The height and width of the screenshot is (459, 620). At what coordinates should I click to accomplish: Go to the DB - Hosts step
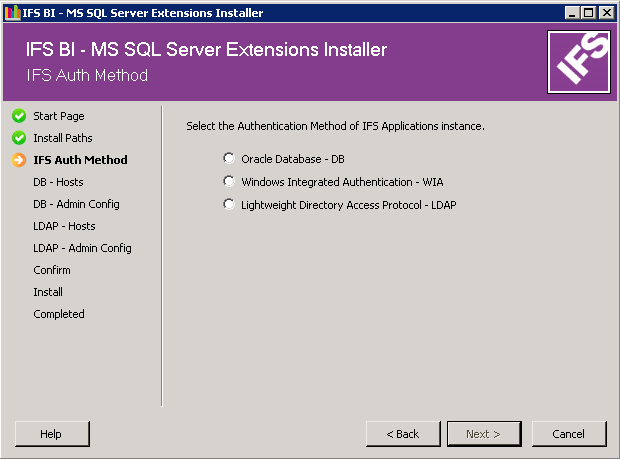pos(58,182)
